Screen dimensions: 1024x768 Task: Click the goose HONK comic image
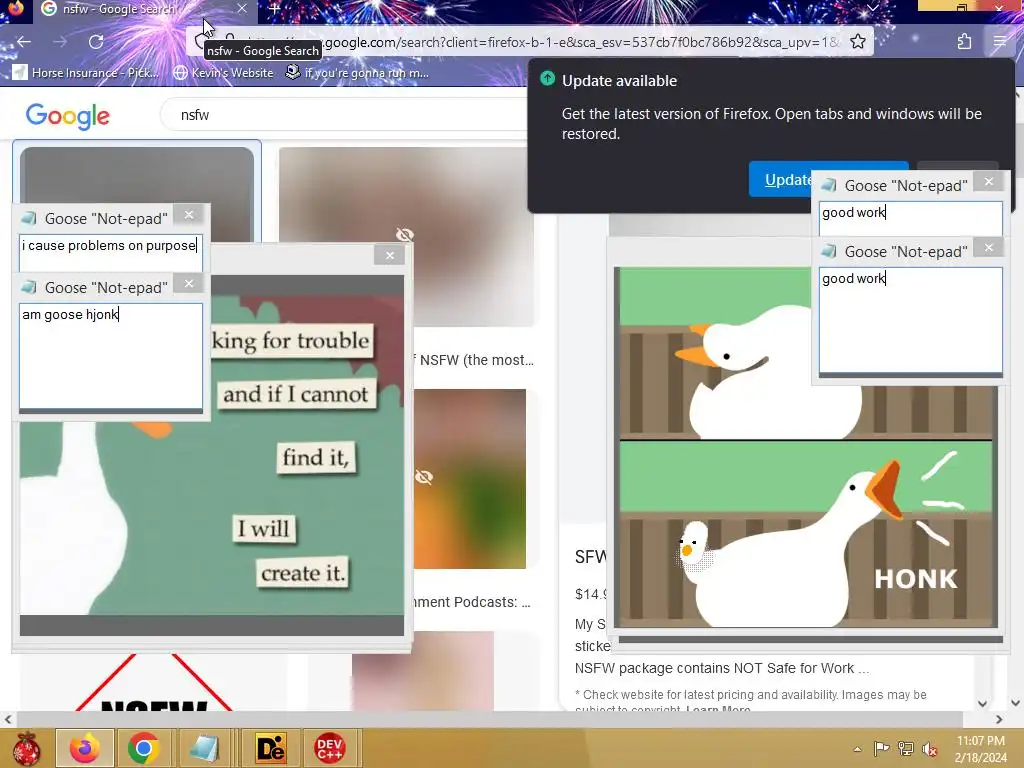806,447
